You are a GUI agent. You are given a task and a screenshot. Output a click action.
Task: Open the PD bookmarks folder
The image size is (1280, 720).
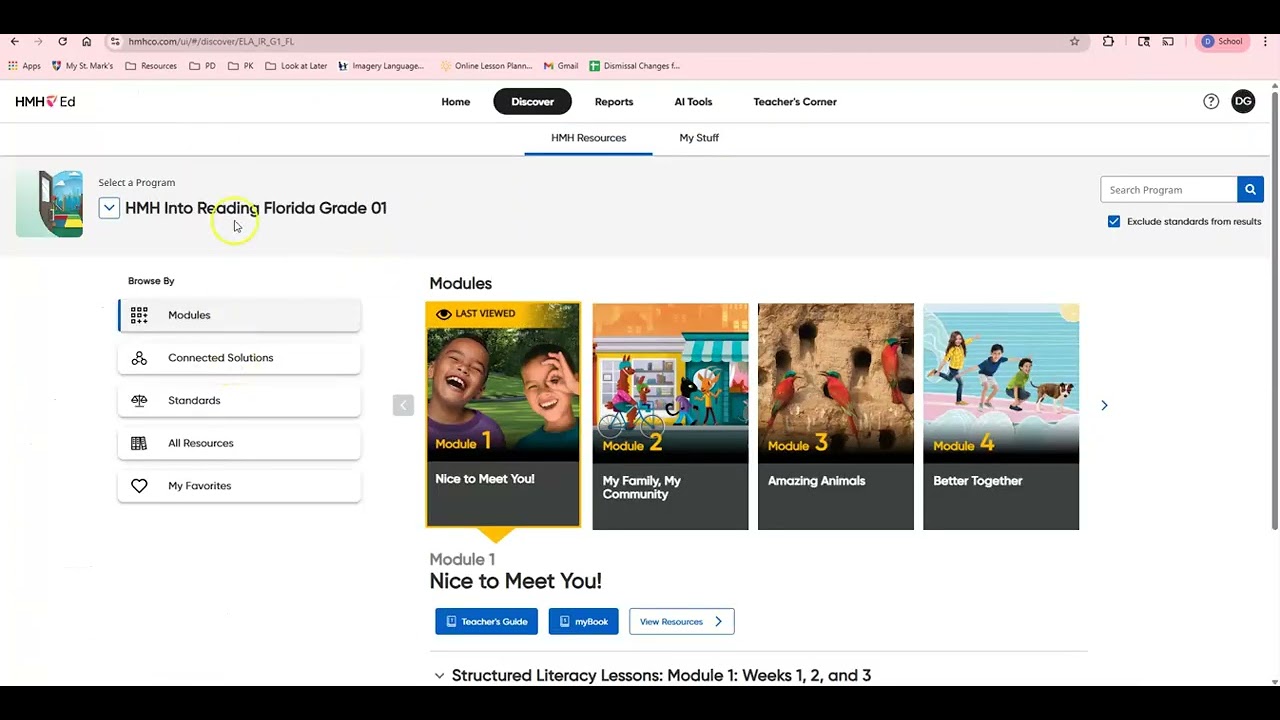(202, 66)
